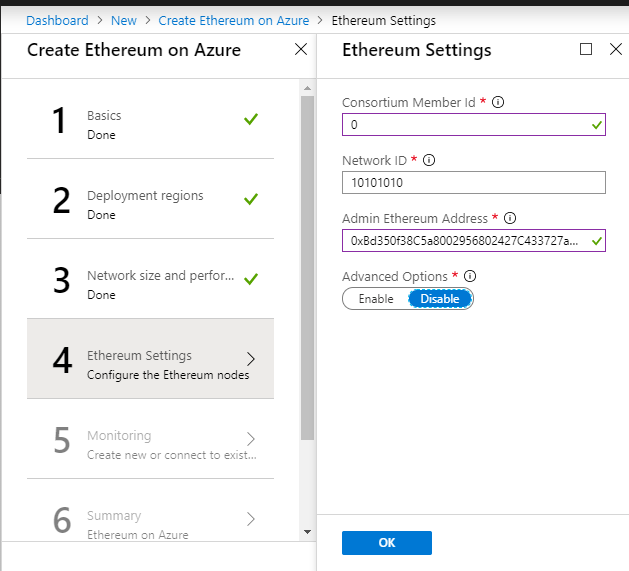Select step 6 Summary
Viewport: 629px width, 571px height.
click(150, 510)
